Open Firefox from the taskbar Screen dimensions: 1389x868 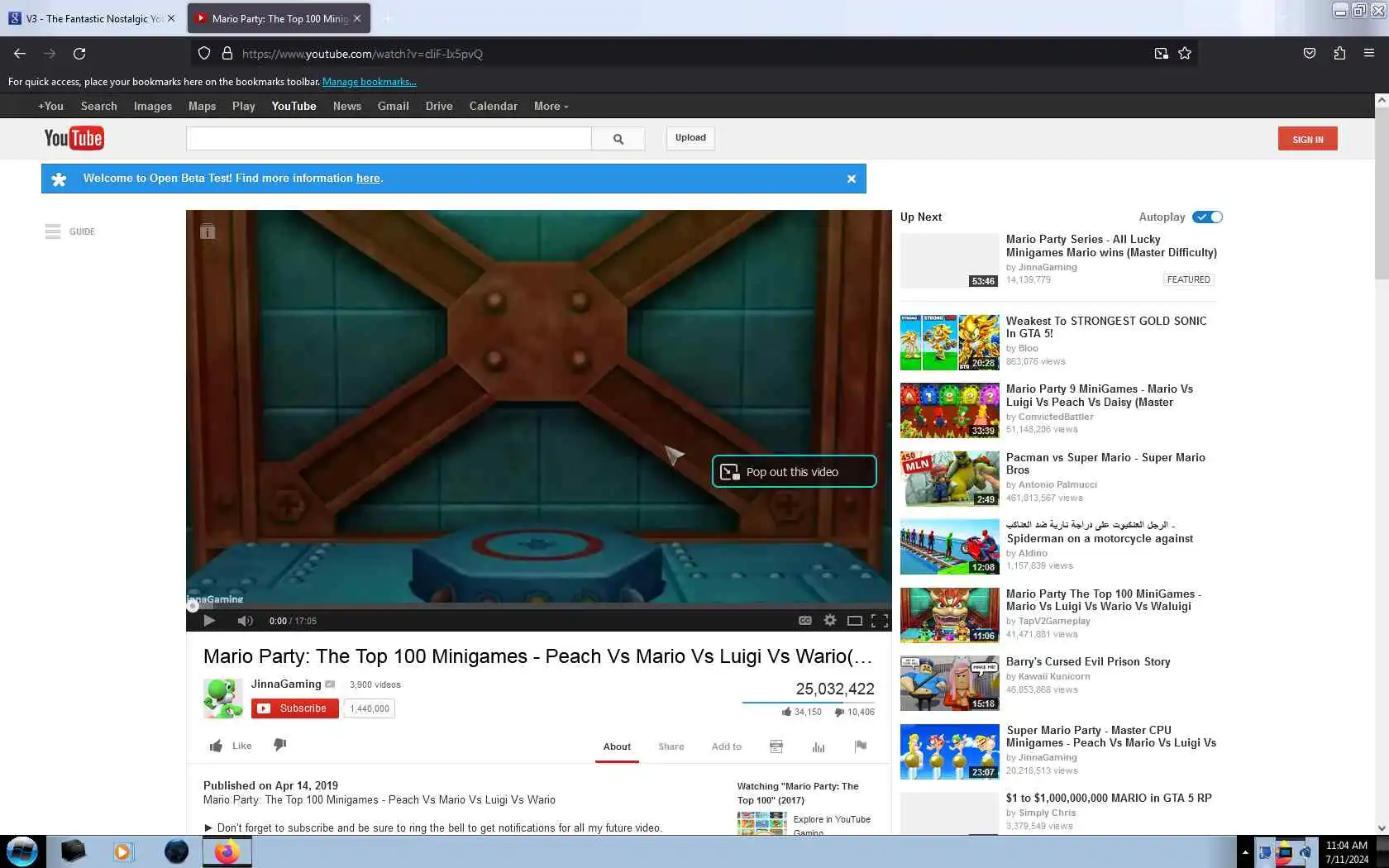[x=227, y=851]
